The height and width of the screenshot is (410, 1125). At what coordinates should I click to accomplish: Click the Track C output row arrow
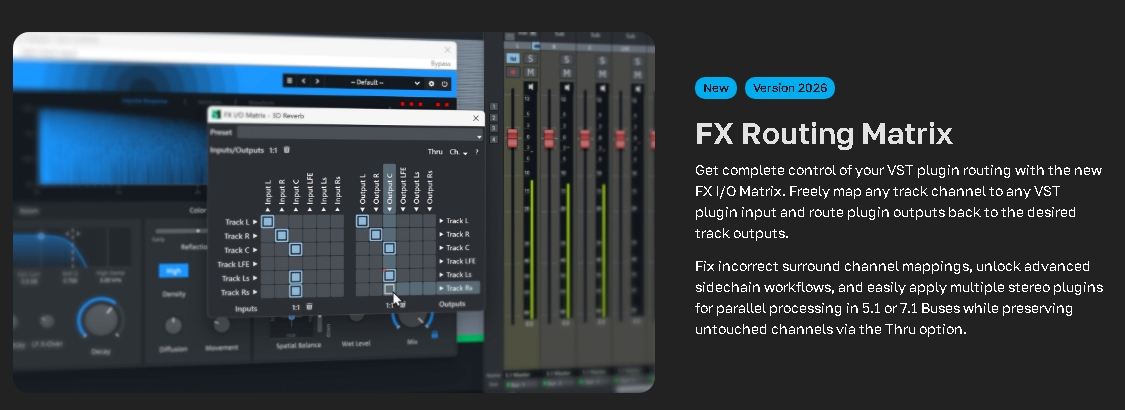tap(442, 248)
